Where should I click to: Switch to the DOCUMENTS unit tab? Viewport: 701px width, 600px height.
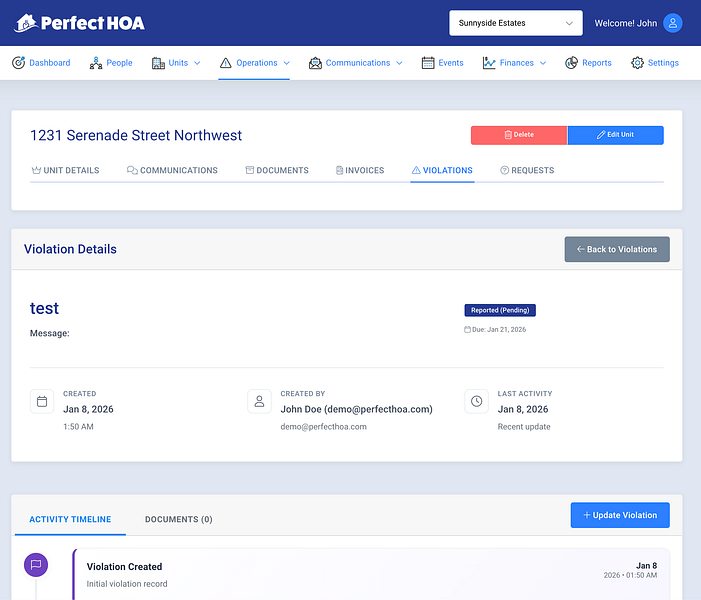tap(277, 170)
